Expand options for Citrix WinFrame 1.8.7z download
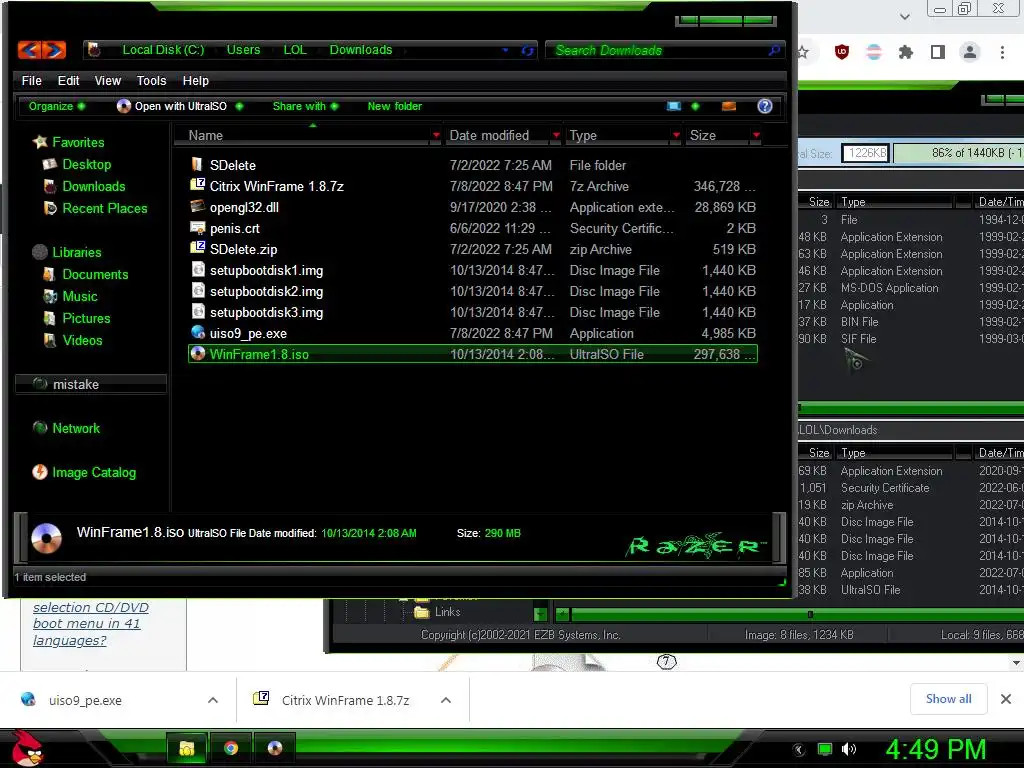The image size is (1024, 768). coord(446,700)
